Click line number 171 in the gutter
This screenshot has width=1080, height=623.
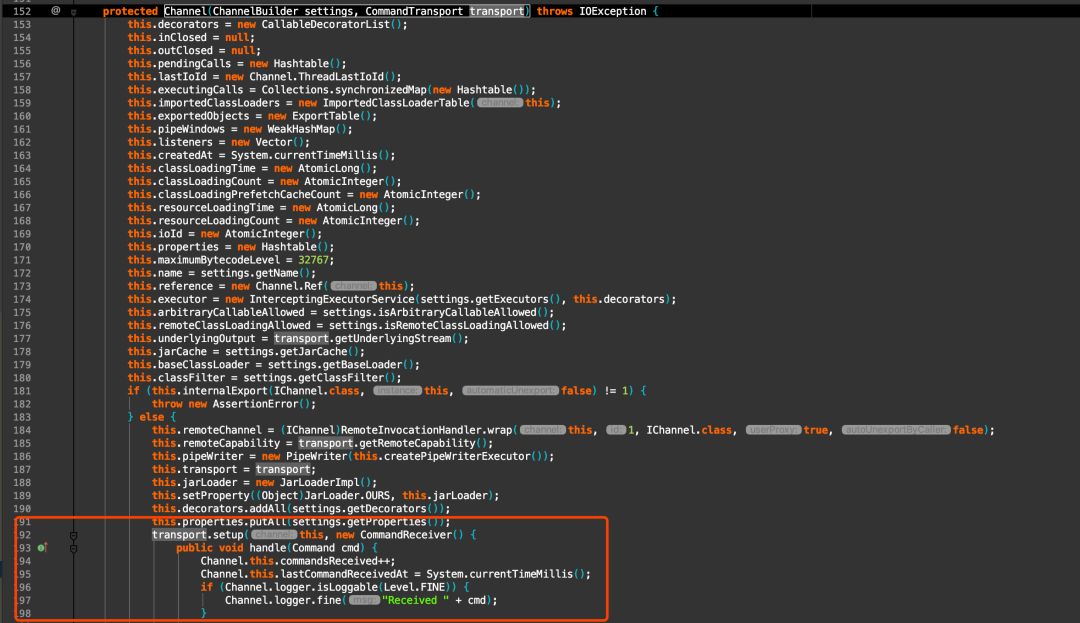click(x=22, y=260)
